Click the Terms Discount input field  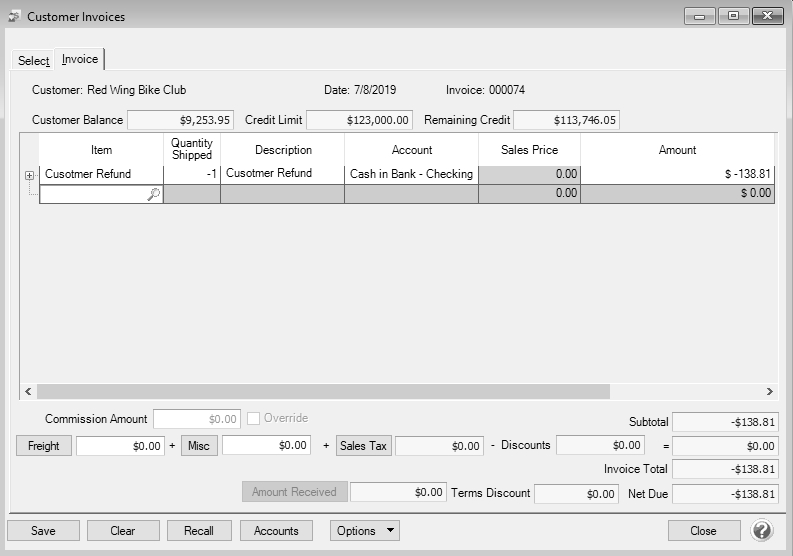(576, 493)
